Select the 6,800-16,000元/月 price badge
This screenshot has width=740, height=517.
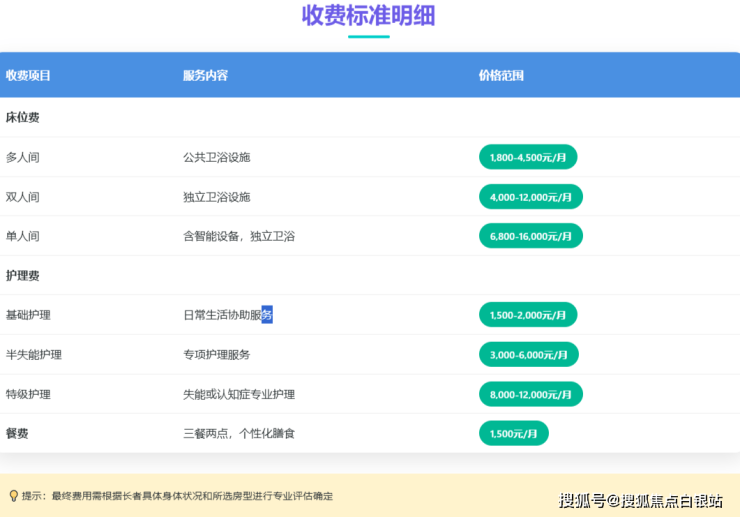[x=531, y=236]
